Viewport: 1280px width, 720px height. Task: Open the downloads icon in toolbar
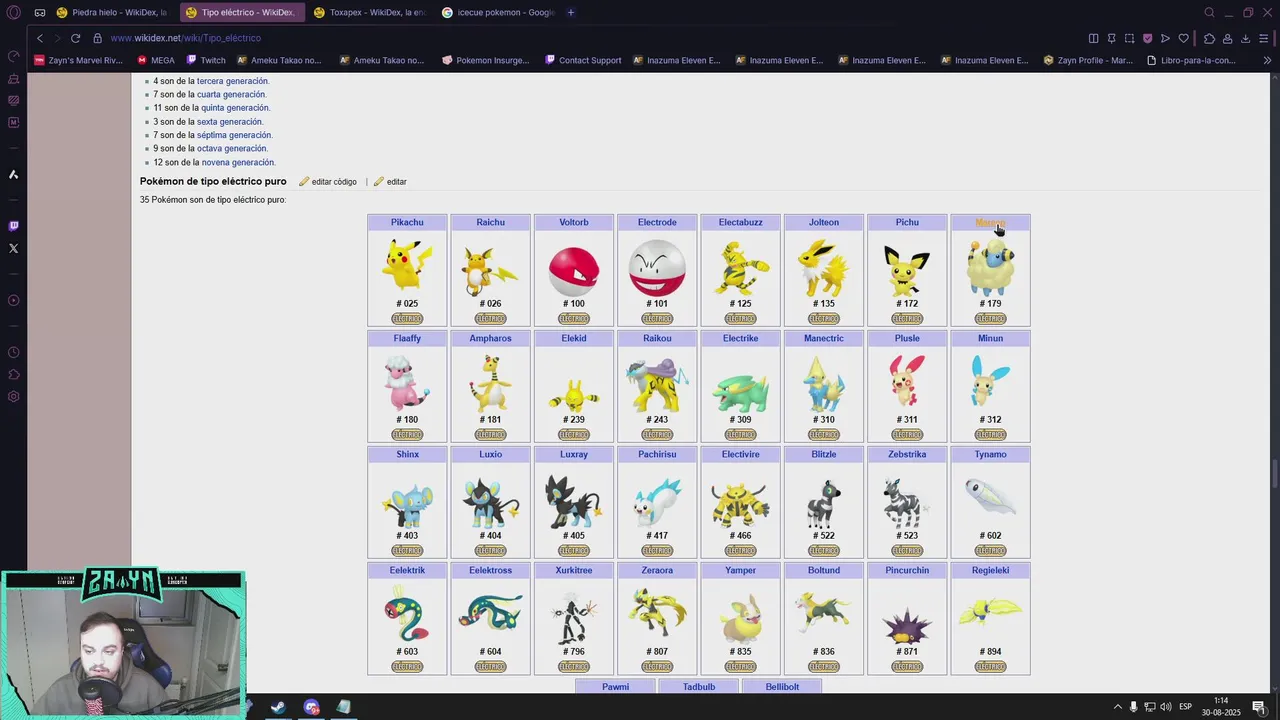tap(1245, 38)
